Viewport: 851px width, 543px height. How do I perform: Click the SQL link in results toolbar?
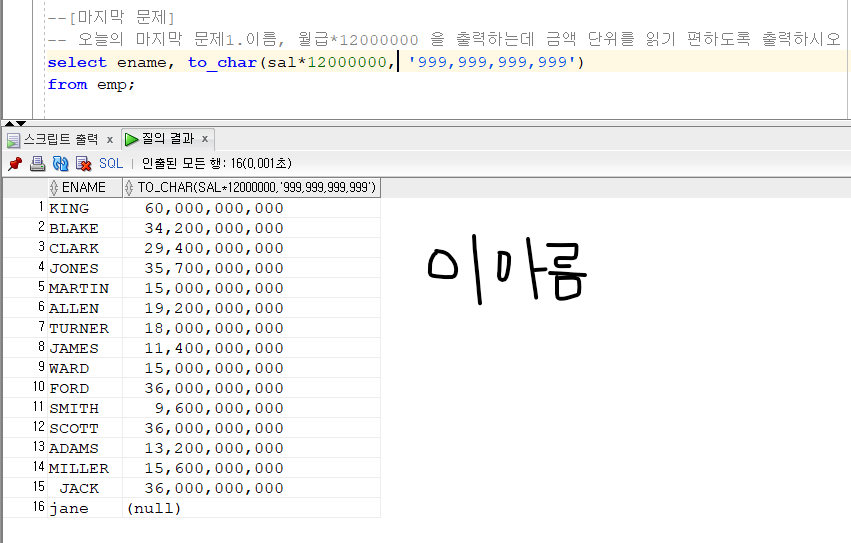click(x=111, y=163)
